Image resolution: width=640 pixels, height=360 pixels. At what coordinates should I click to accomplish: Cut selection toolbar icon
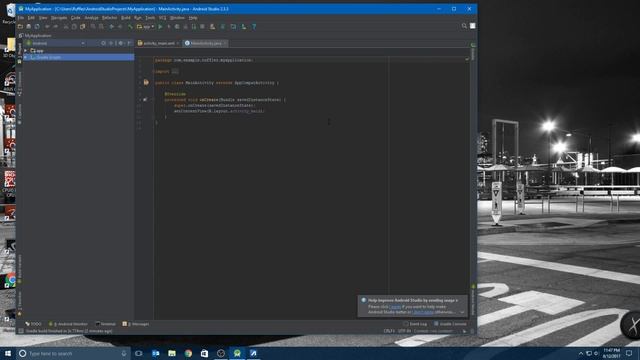pos(66,27)
